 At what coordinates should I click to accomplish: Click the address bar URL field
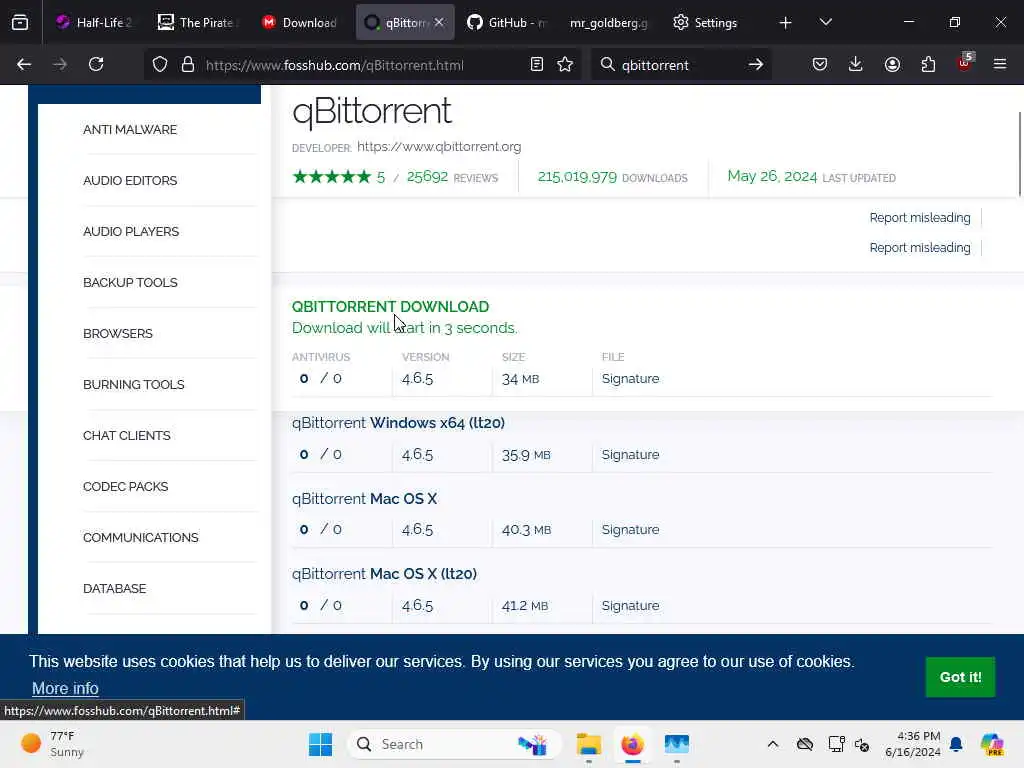[x=363, y=65]
